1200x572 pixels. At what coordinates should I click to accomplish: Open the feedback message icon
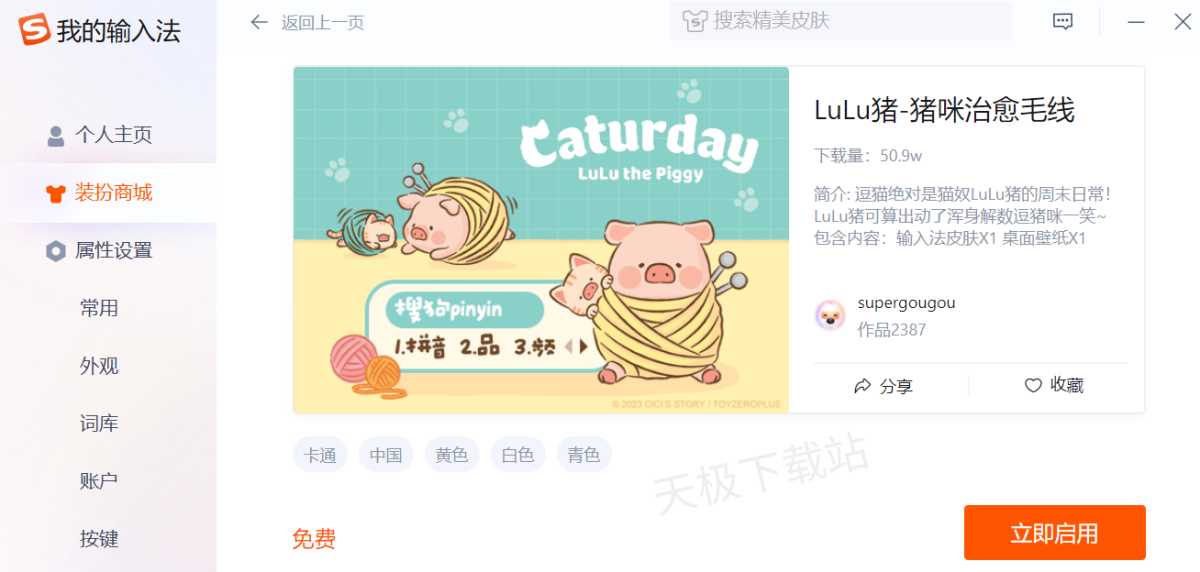(1063, 21)
